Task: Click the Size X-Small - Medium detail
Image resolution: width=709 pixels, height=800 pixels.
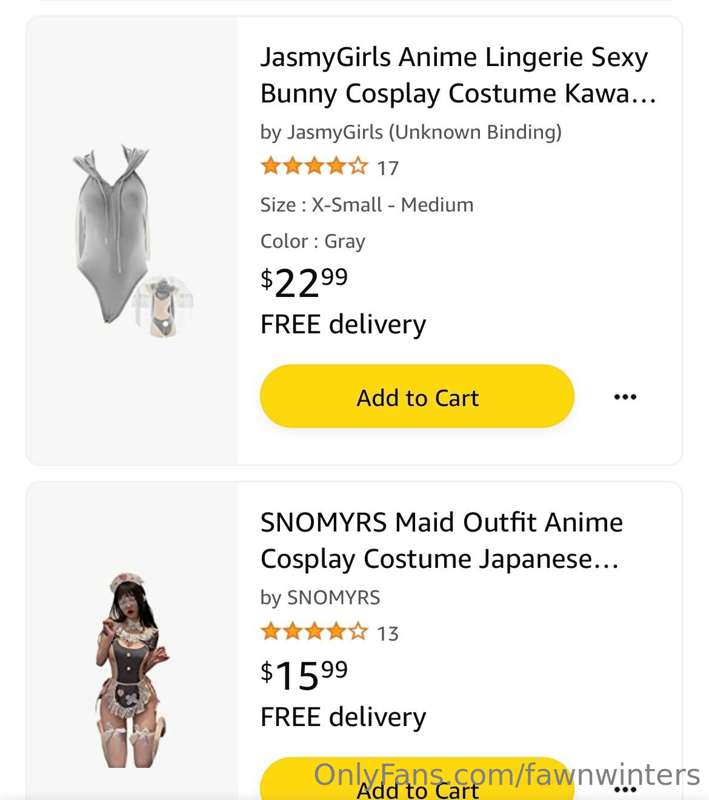Action: (367, 205)
